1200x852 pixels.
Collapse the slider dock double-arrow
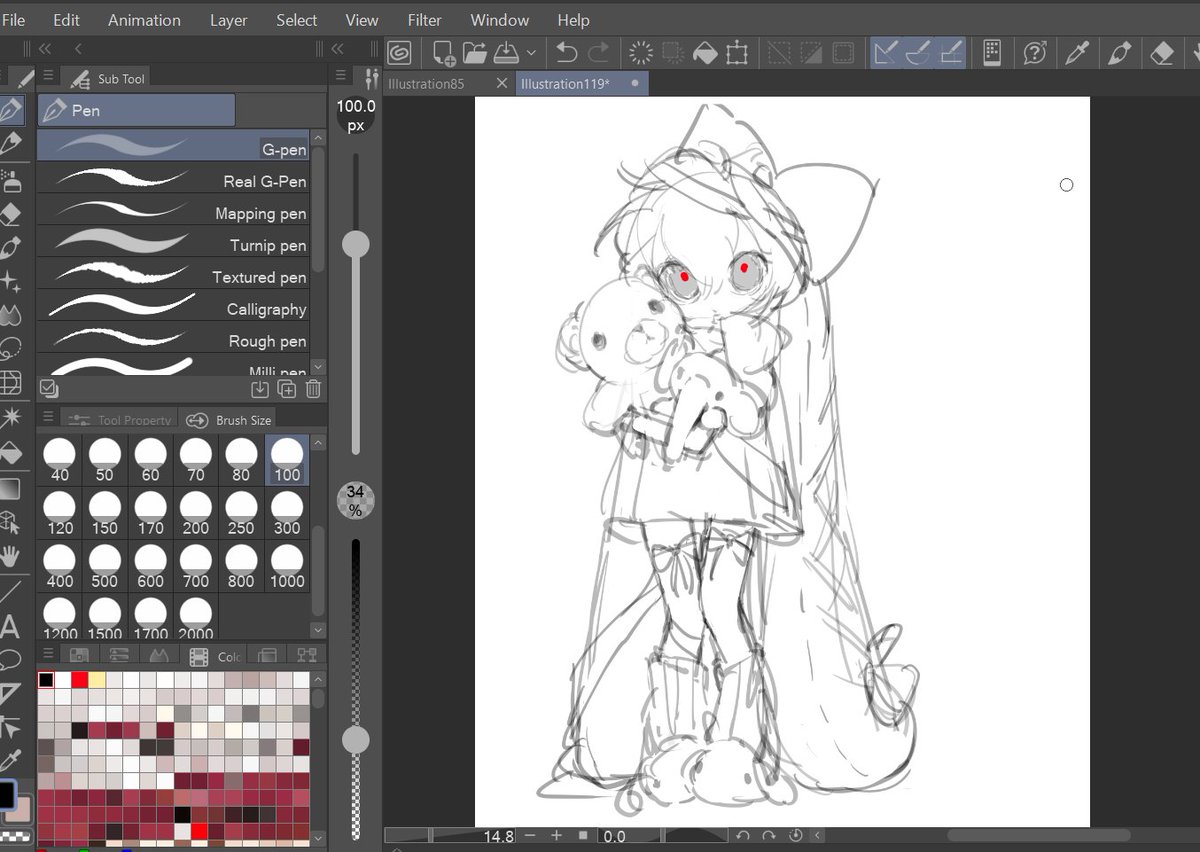point(337,48)
